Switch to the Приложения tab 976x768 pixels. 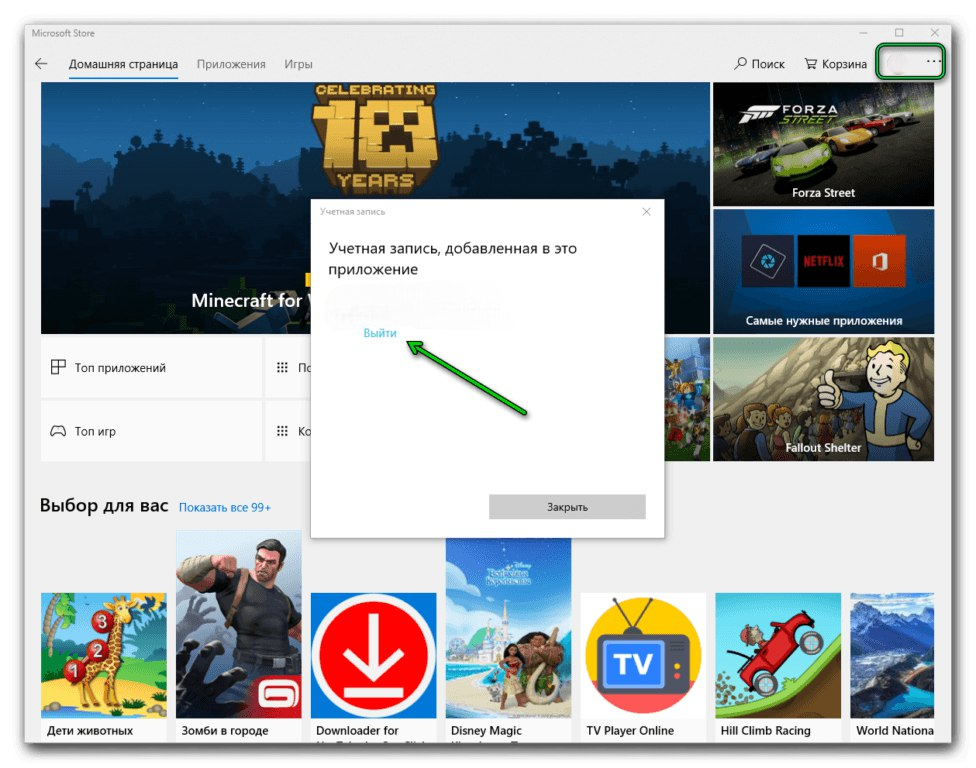pos(231,64)
